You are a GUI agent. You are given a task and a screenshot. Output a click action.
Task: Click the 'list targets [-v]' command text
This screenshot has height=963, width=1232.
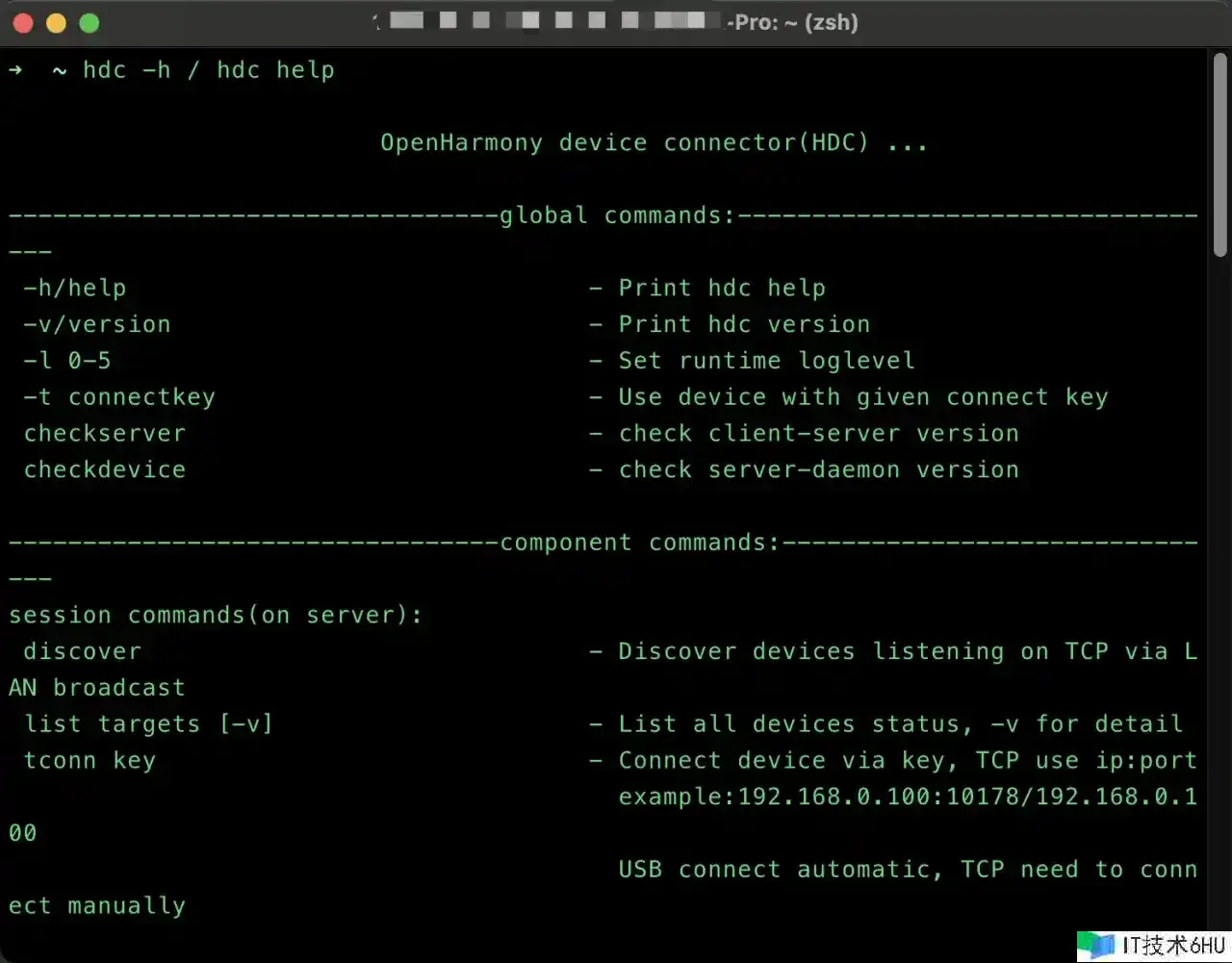(x=149, y=724)
